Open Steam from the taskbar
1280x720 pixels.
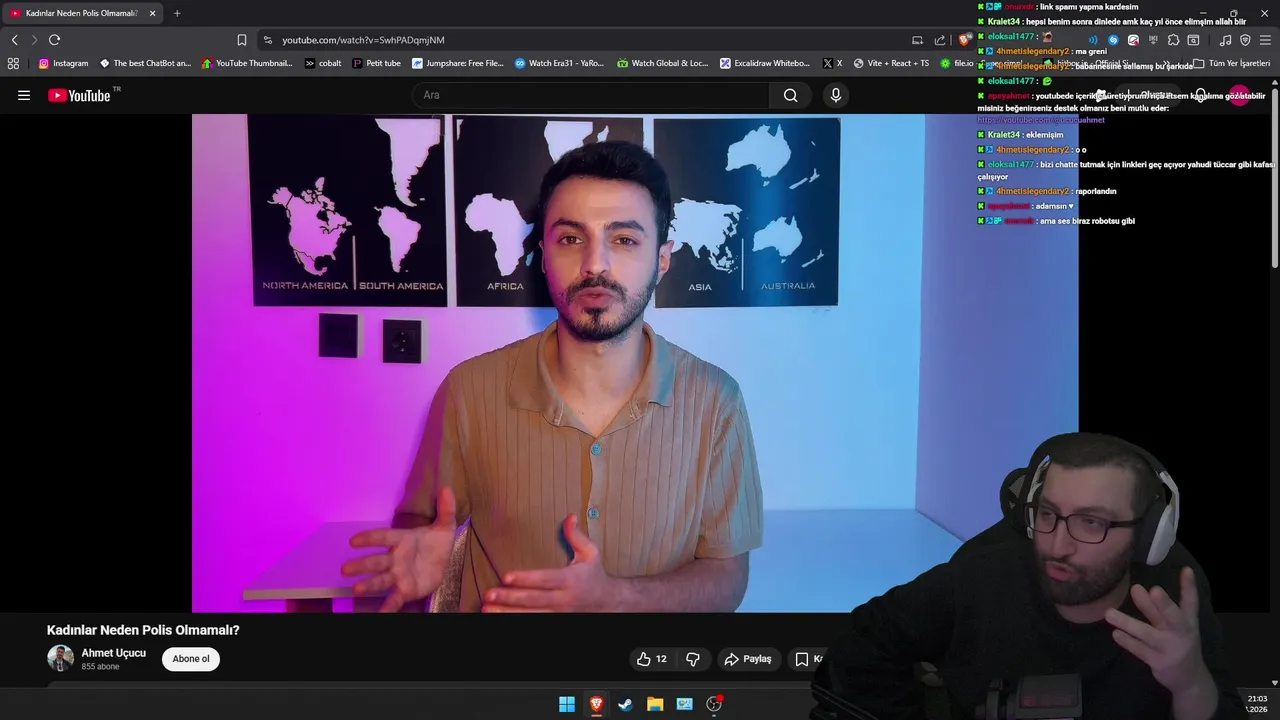tap(625, 704)
